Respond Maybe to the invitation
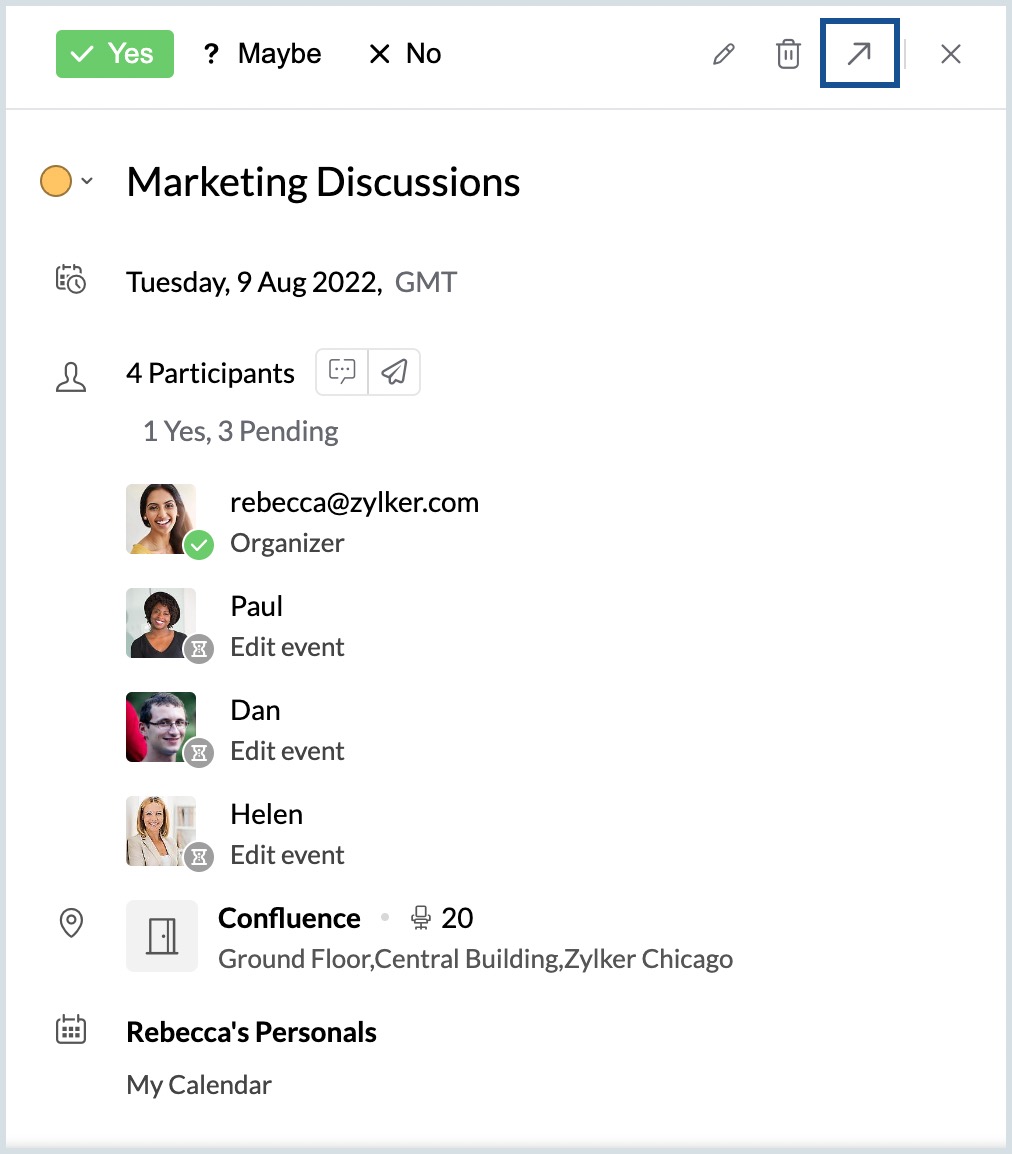 click(x=262, y=54)
